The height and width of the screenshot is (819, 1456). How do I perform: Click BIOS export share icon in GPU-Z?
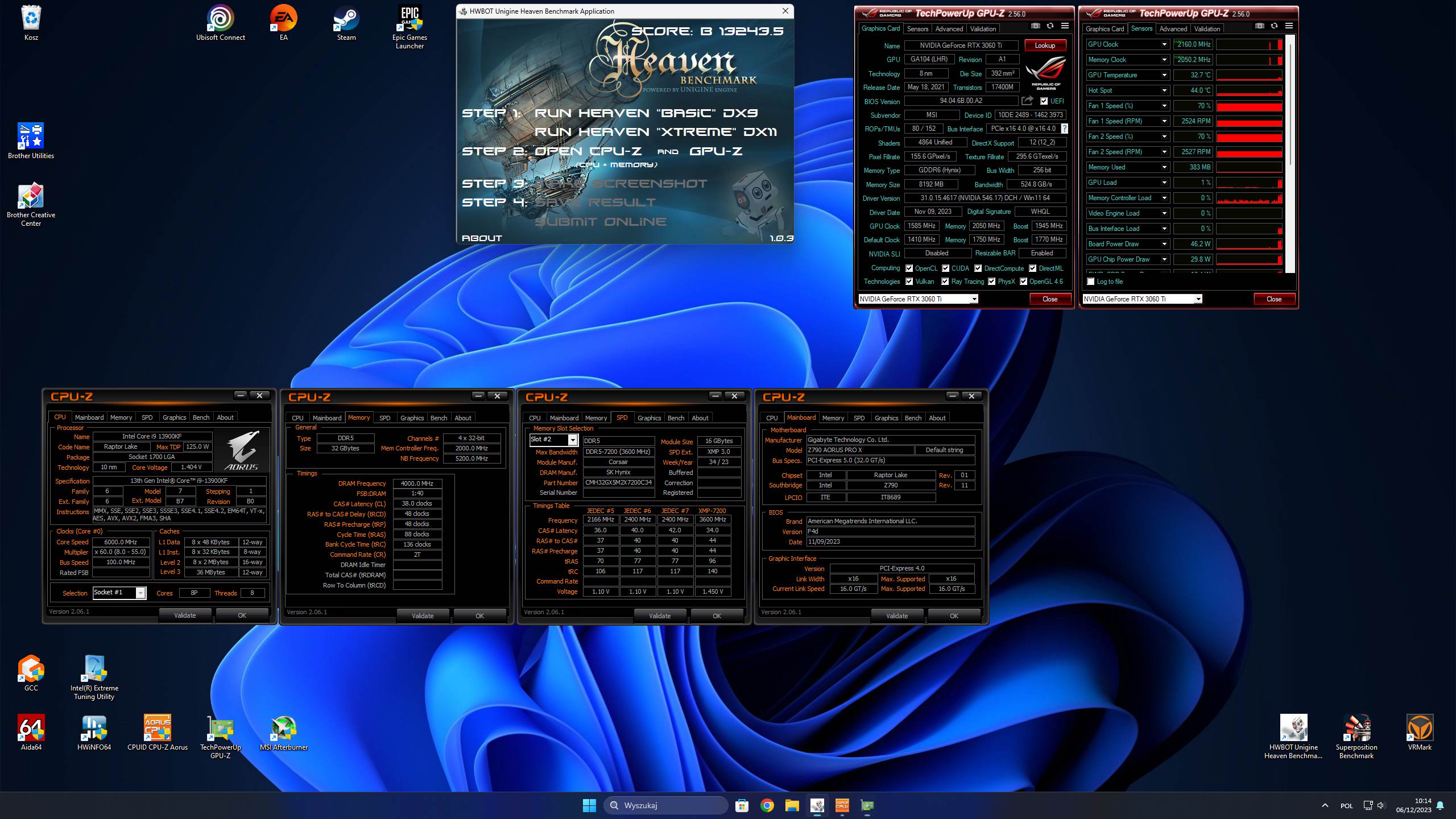[x=1027, y=101]
